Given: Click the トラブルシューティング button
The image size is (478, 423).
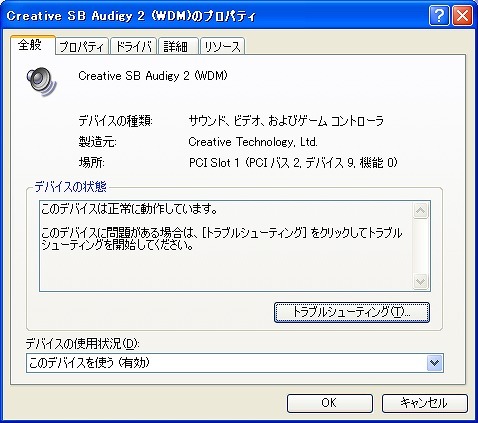Looking at the screenshot, I should [352, 312].
